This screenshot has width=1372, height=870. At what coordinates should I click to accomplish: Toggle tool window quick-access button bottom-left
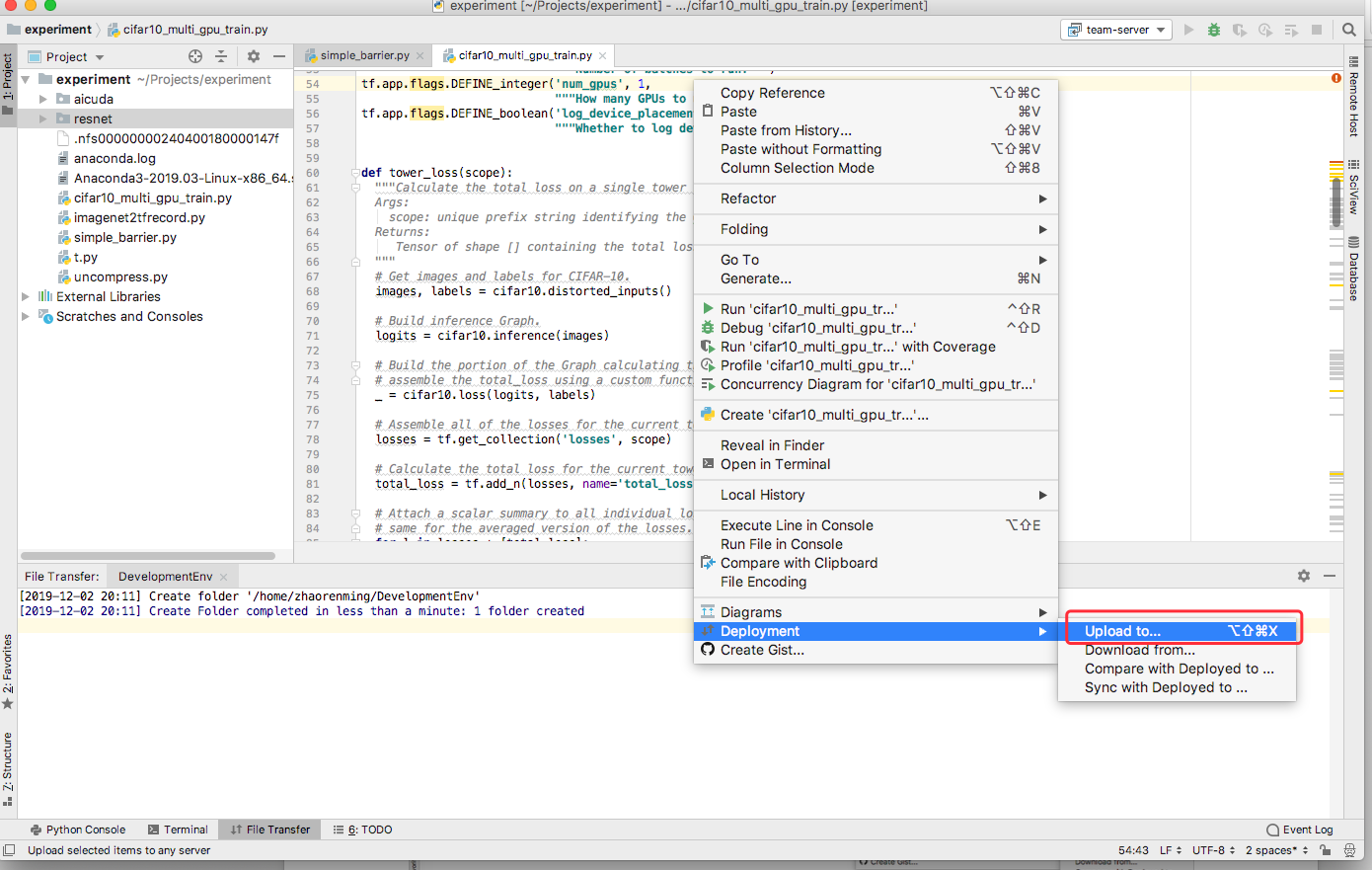pos(9,850)
